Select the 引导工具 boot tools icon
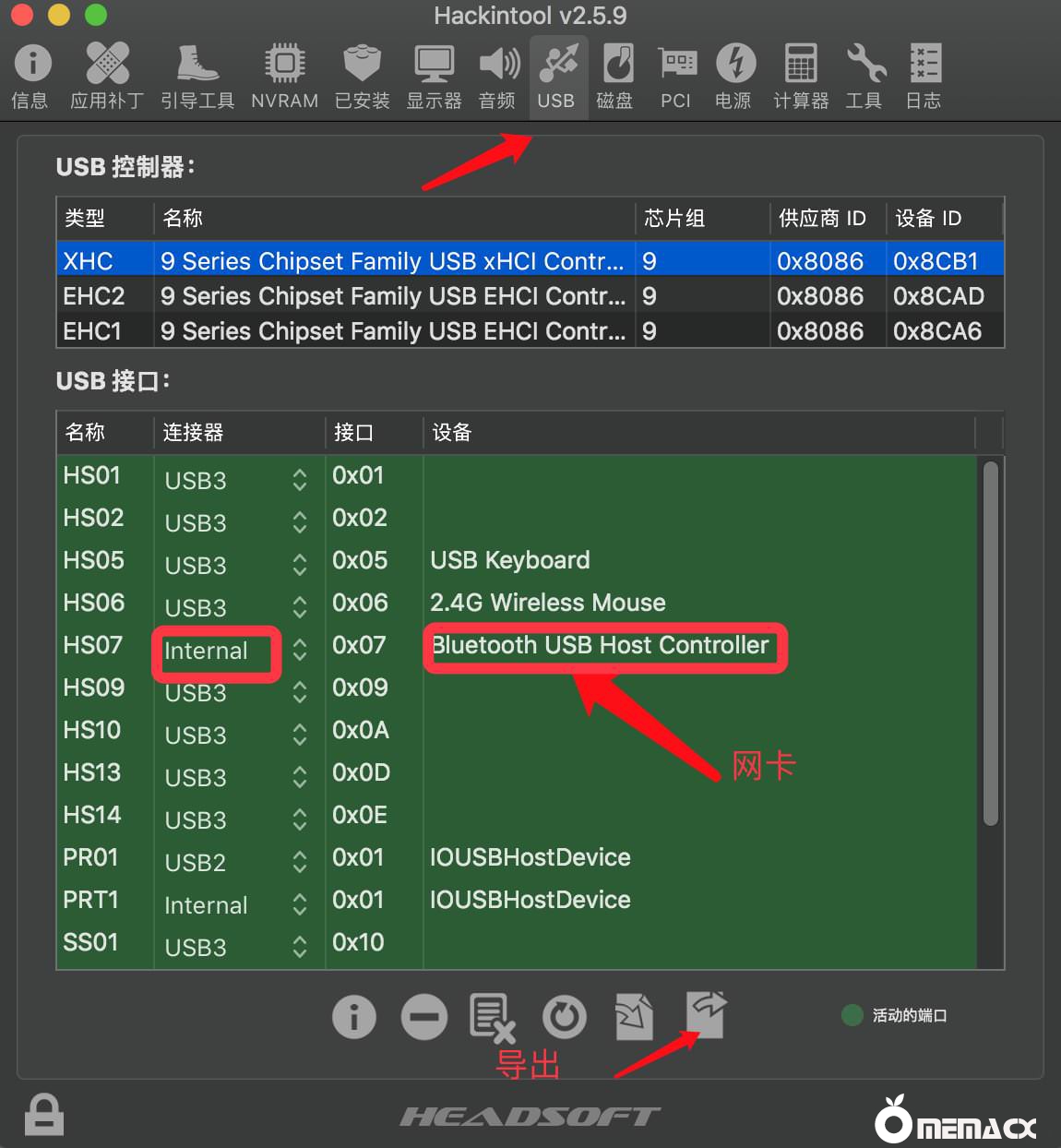Image resolution: width=1061 pixels, height=1148 pixels. 197,76
